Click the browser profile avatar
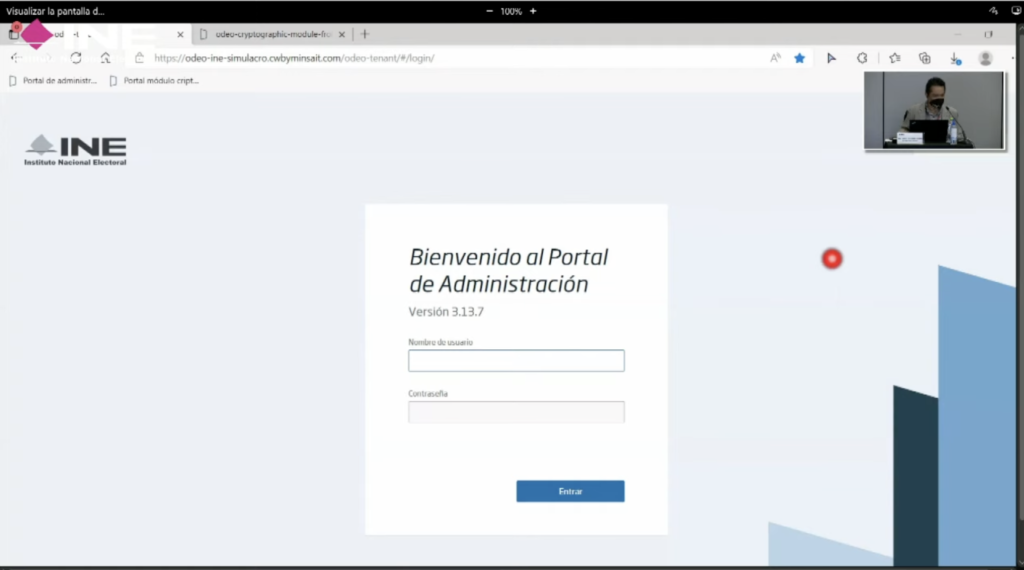Screen dimensions: 1024x570 (985, 58)
